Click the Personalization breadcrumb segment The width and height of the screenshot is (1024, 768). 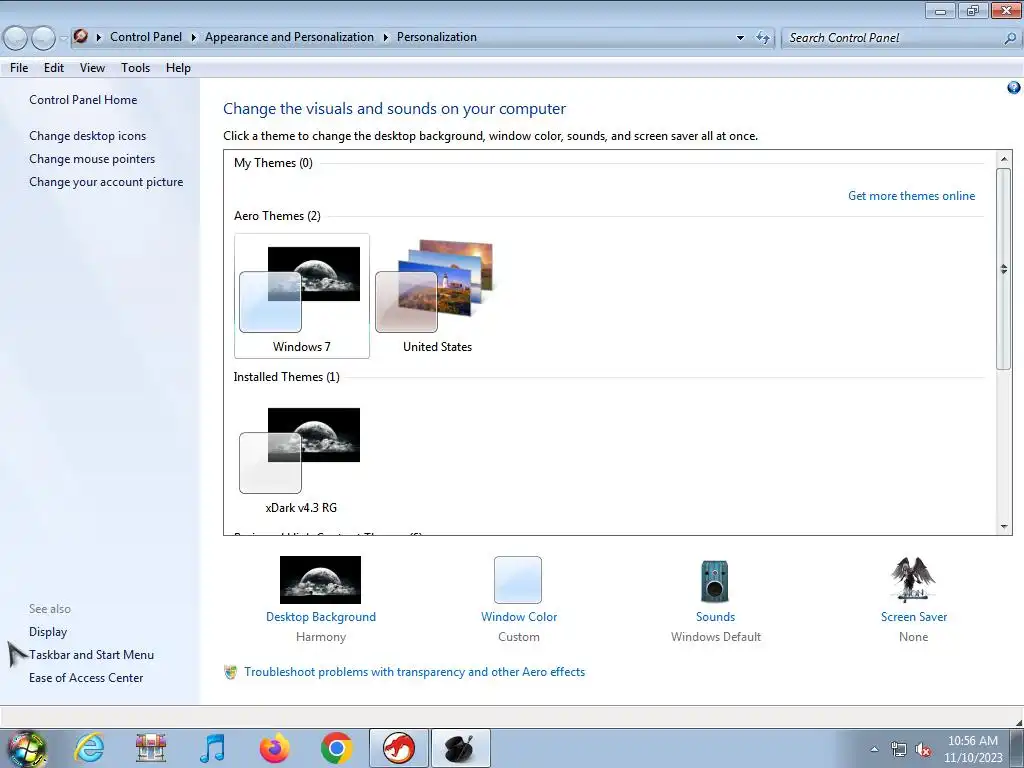437,37
